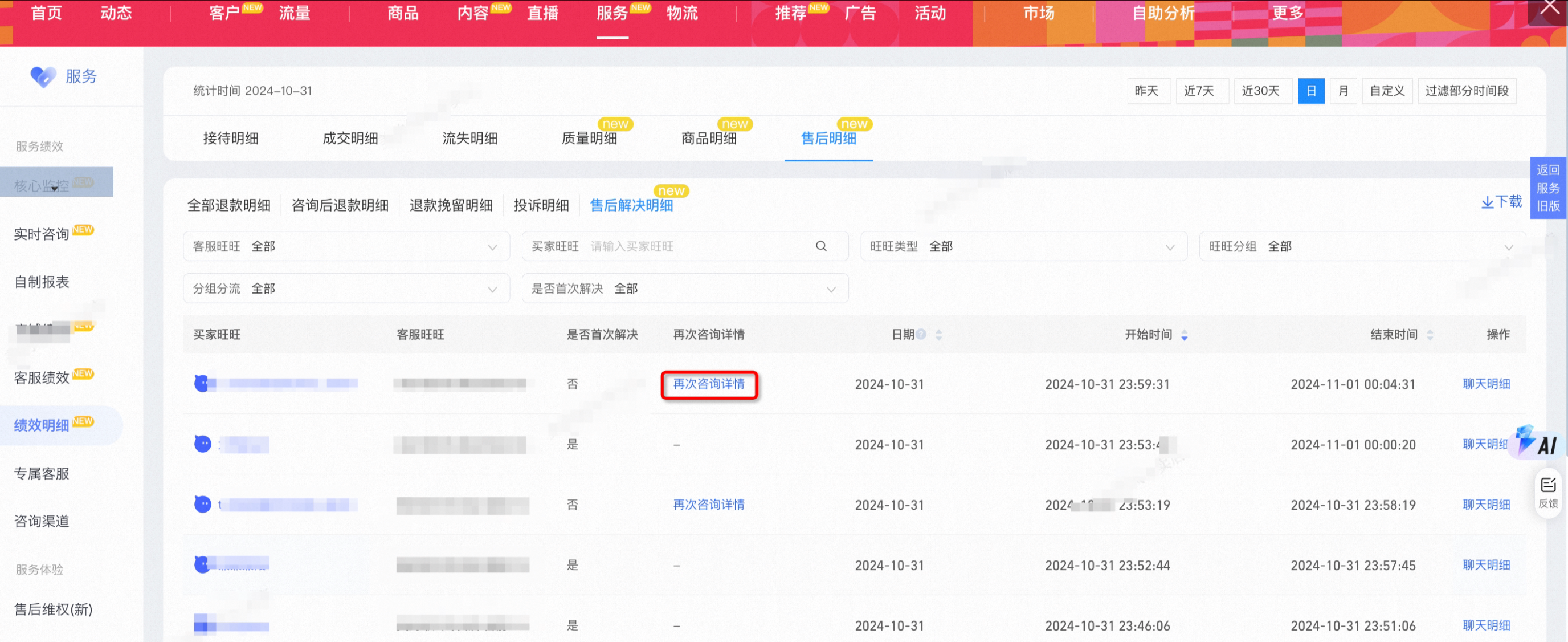This screenshot has height=642, width=1568.
Task: Open the 投诉明细 sub-tab
Action: [x=541, y=205]
